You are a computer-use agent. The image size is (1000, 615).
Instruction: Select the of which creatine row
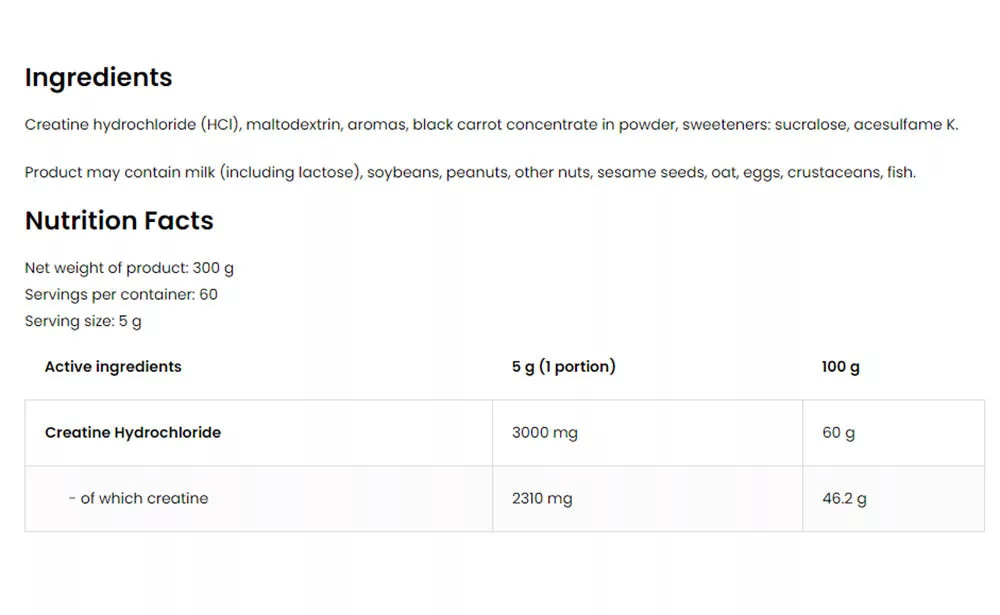point(504,499)
